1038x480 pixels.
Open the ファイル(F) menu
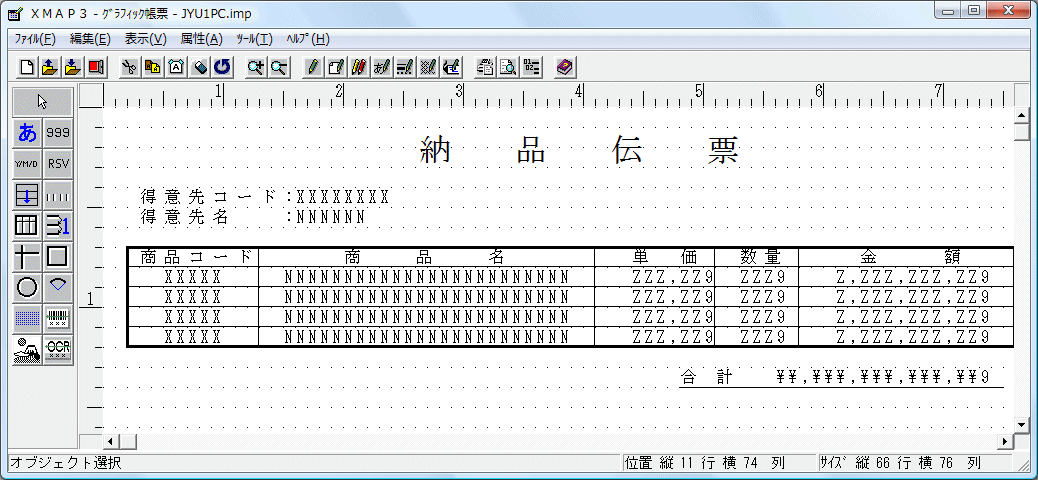pyautogui.click(x=35, y=39)
